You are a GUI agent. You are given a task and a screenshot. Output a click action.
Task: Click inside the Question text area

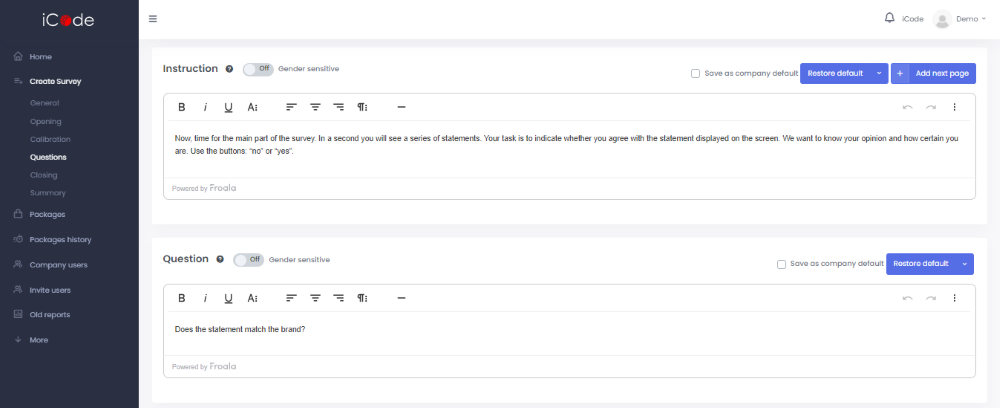tap(569, 333)
